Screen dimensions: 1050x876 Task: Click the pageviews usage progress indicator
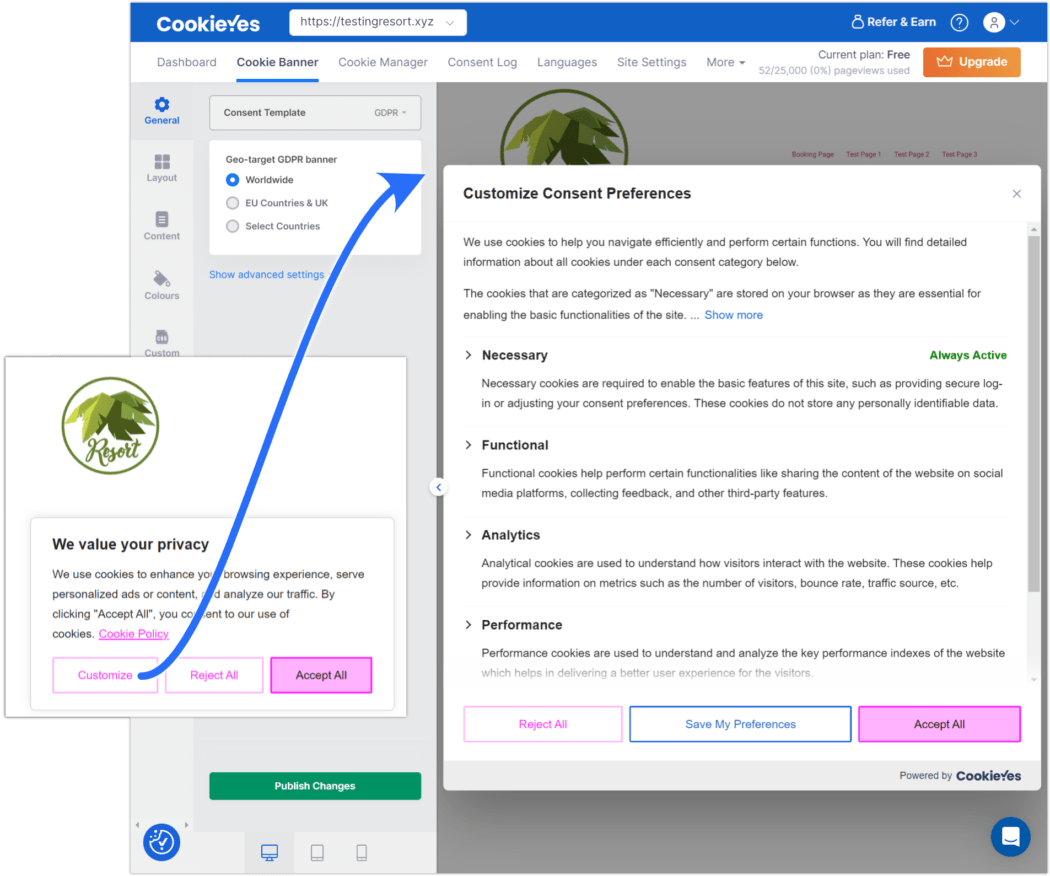click(x=834, y=70)
